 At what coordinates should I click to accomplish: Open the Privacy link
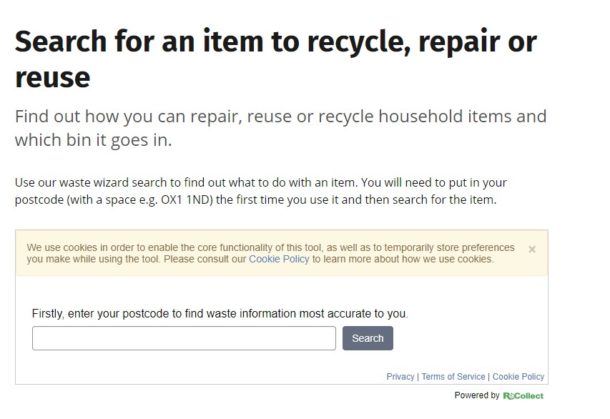pyautogui.click(x=400, y=377)
